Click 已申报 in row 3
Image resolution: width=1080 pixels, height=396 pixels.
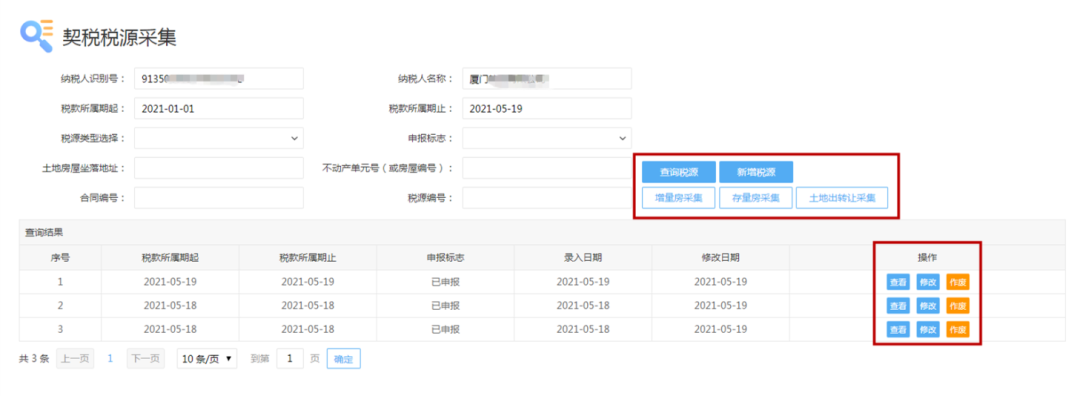point(445,329)
